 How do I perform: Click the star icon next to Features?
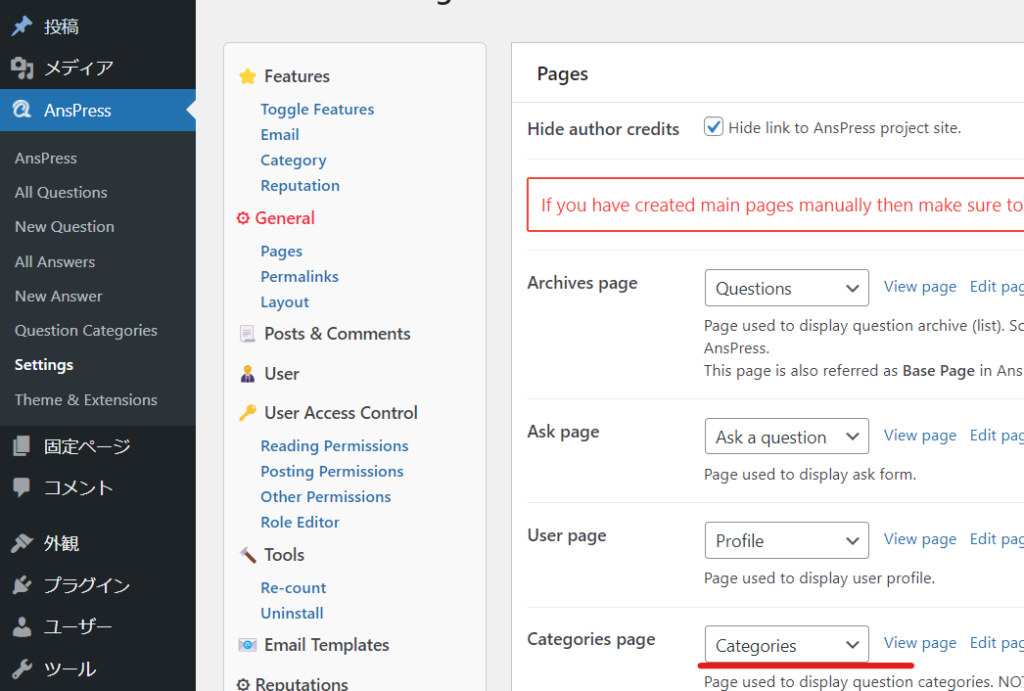tap(247, 77)
